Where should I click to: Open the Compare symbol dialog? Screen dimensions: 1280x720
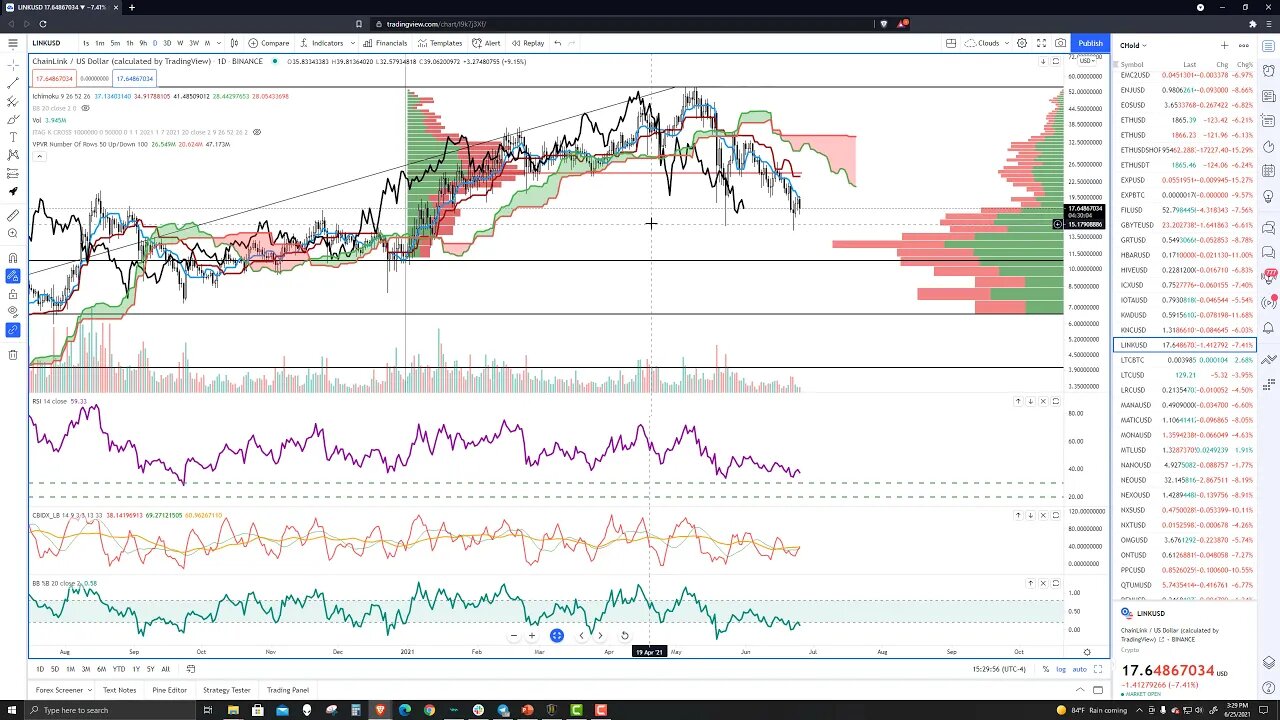[269, 43]
